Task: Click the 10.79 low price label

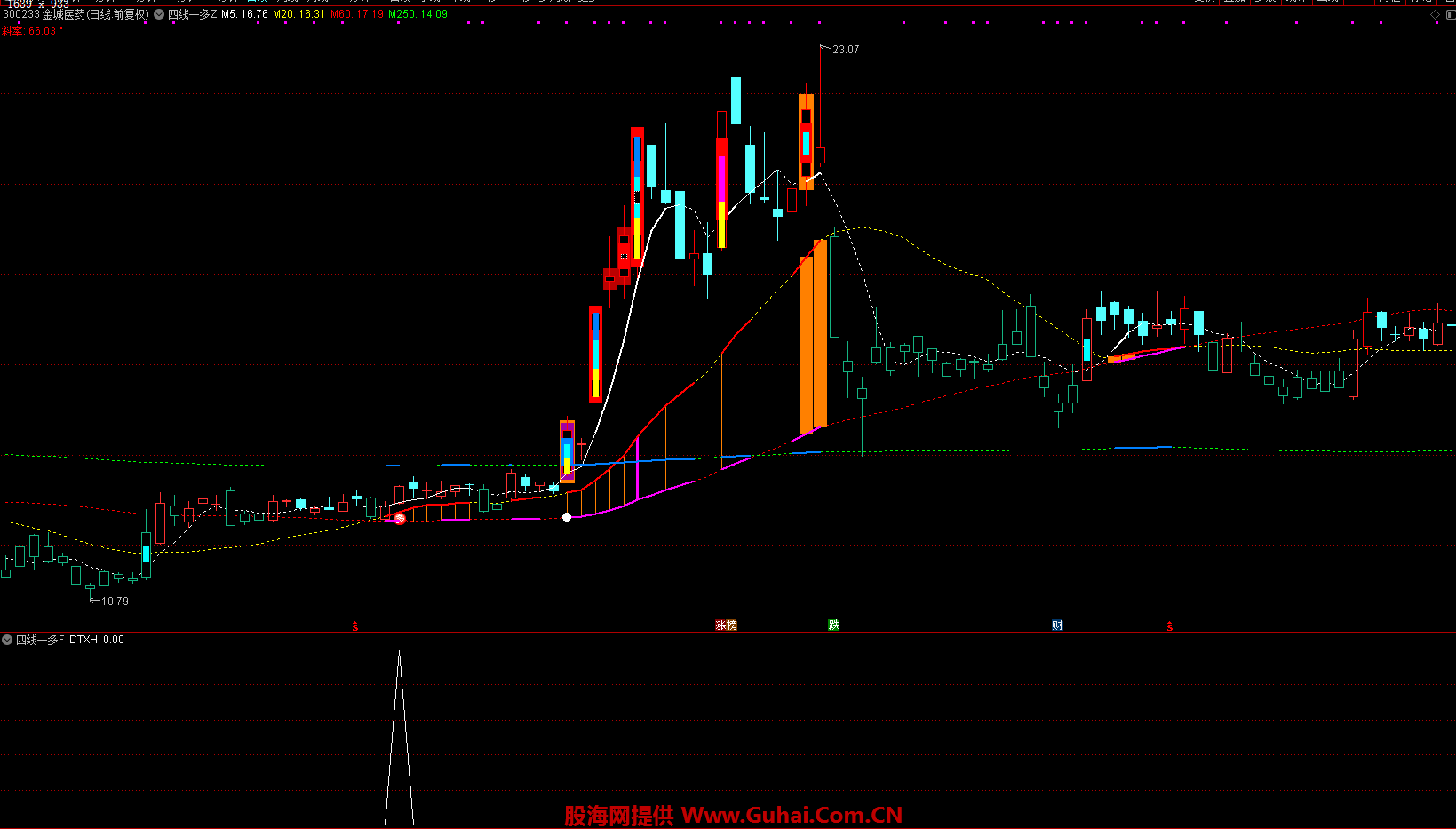Action: click(115, 602)
